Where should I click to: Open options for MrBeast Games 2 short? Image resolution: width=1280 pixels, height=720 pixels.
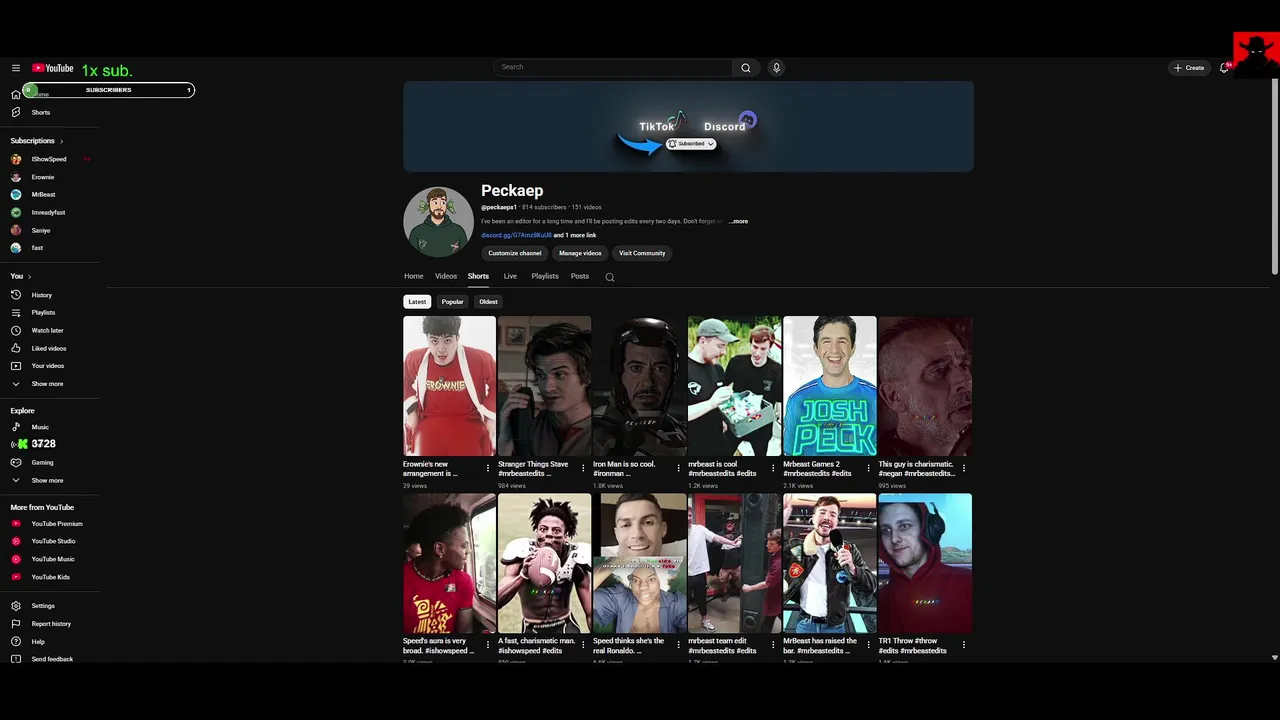pyautogui.click(x=868, y=468)
